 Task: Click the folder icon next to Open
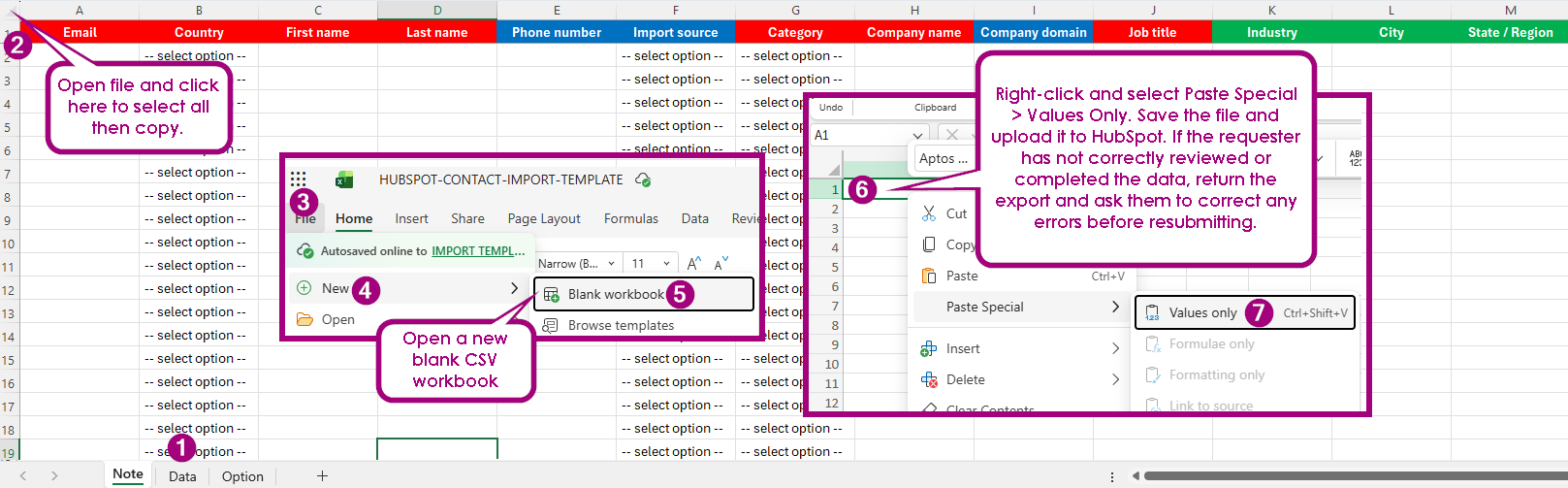click(304, 319)
